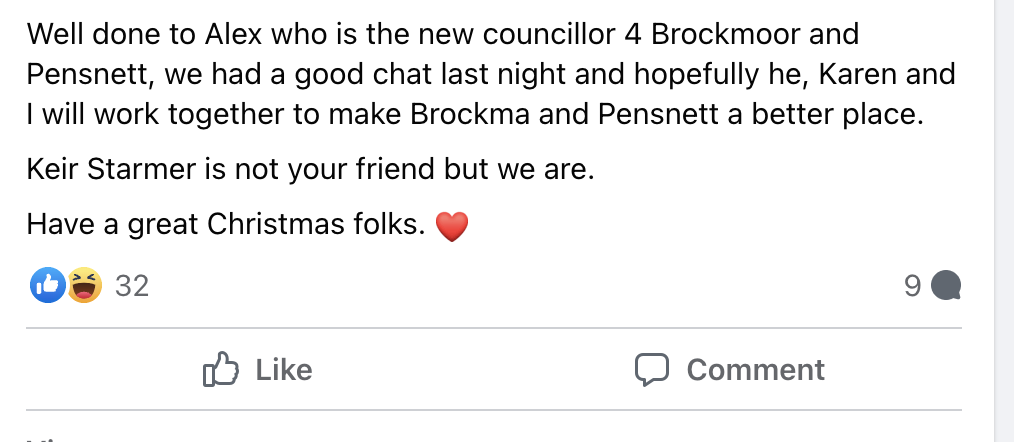Click the "Have a great Christmas folks" line

pos(225,225)
